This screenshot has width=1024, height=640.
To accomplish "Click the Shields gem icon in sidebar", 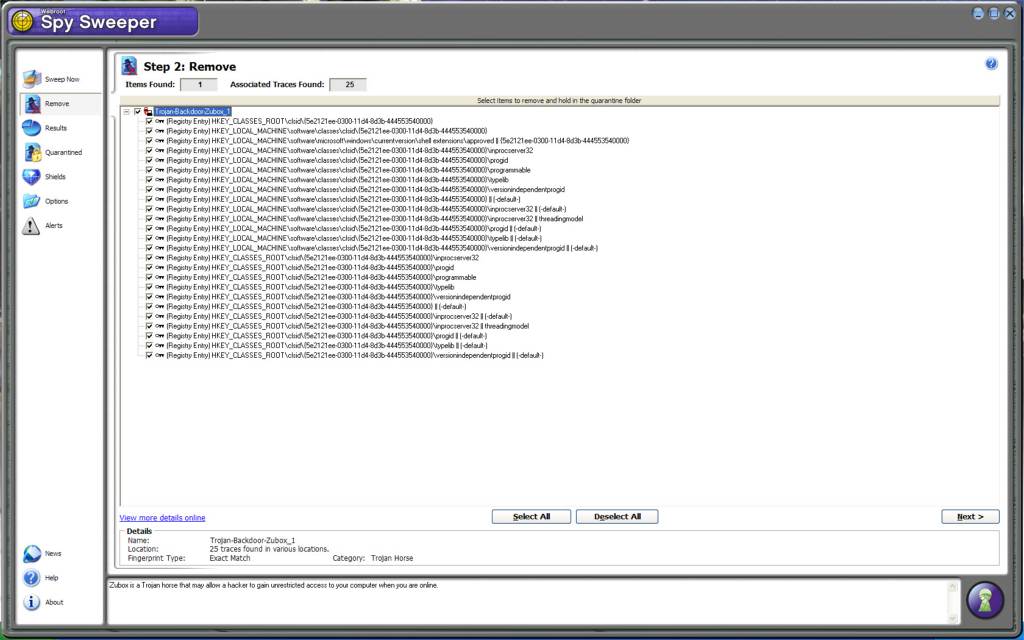I will (x=31, y=176).
